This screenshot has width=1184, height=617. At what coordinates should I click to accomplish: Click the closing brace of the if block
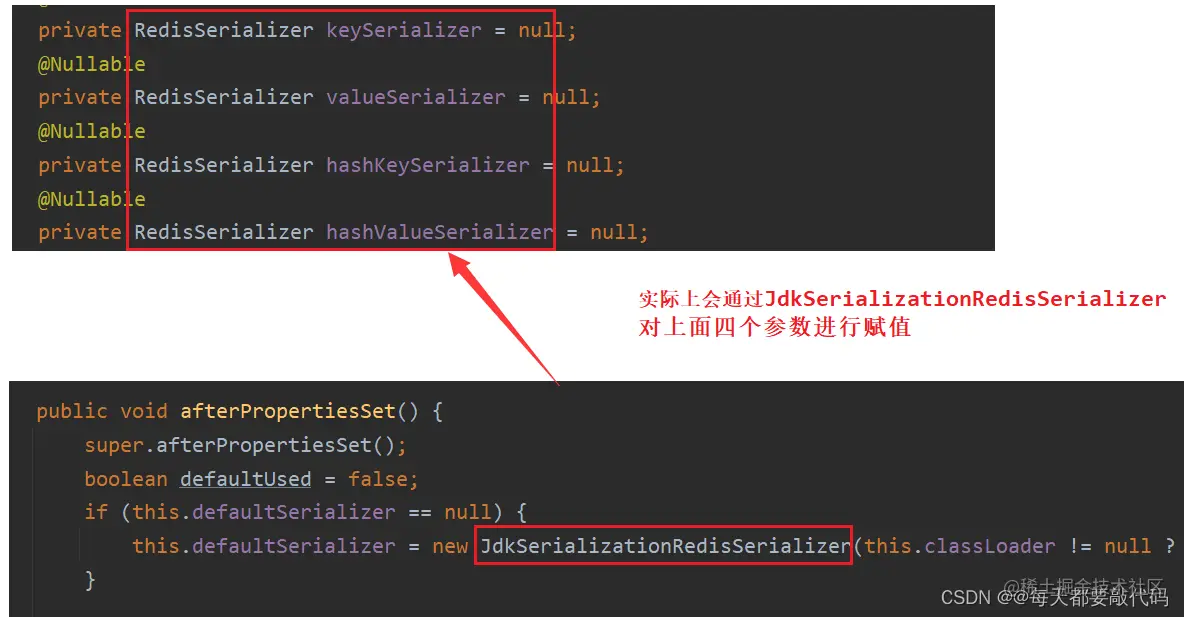[x=90, y=580]
